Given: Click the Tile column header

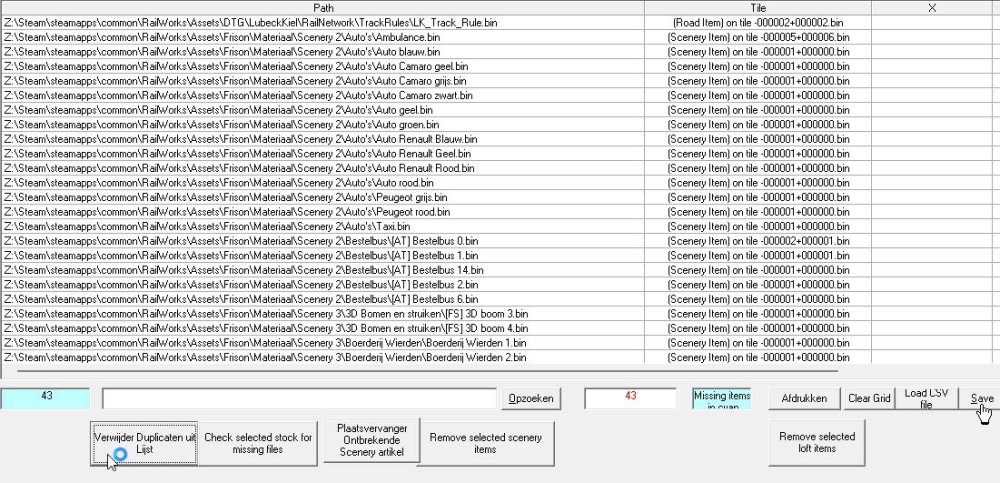Looking at the screenshot, I should (757, 7).
